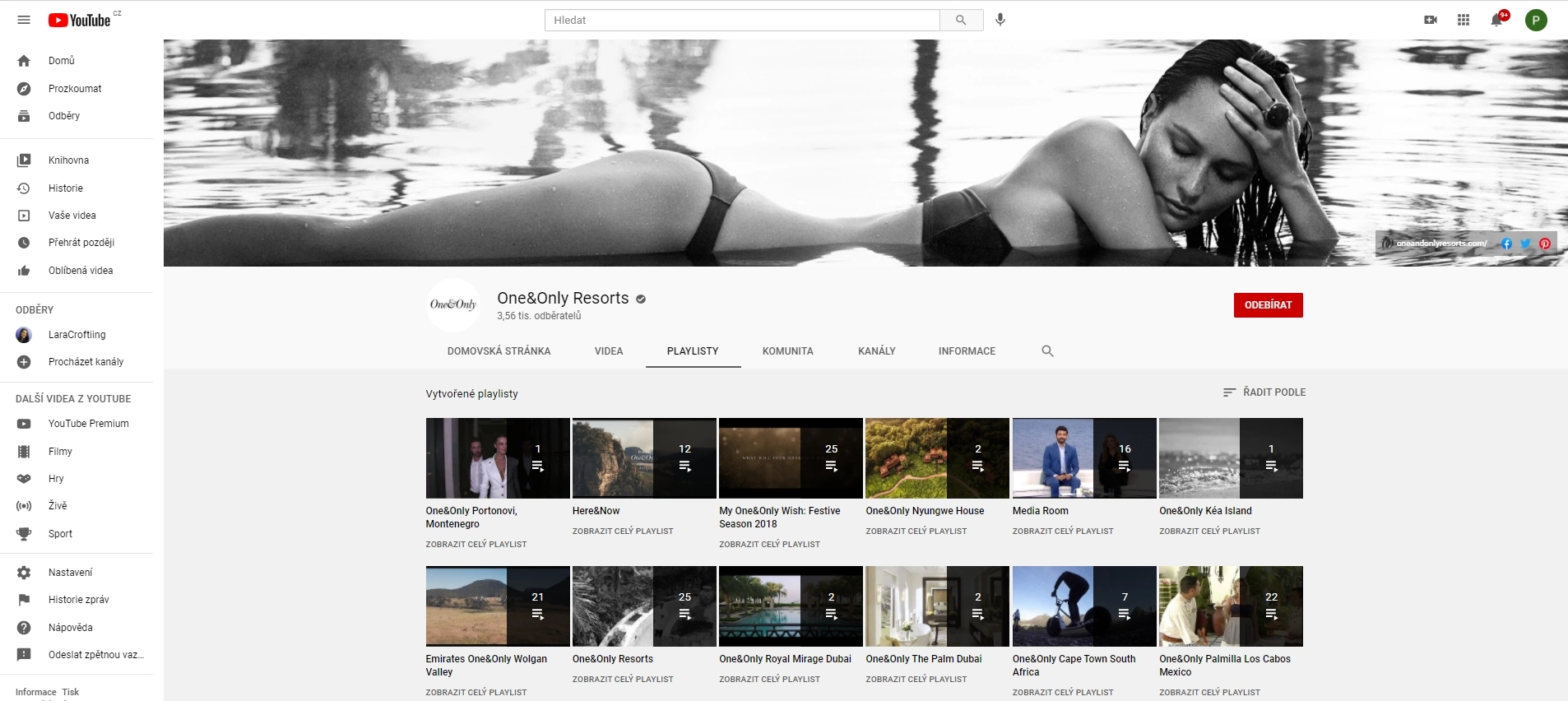Click Tisk footer link in sidebar
The width and height of the screenshot is (1568, 701).
[x=71, y=693]
